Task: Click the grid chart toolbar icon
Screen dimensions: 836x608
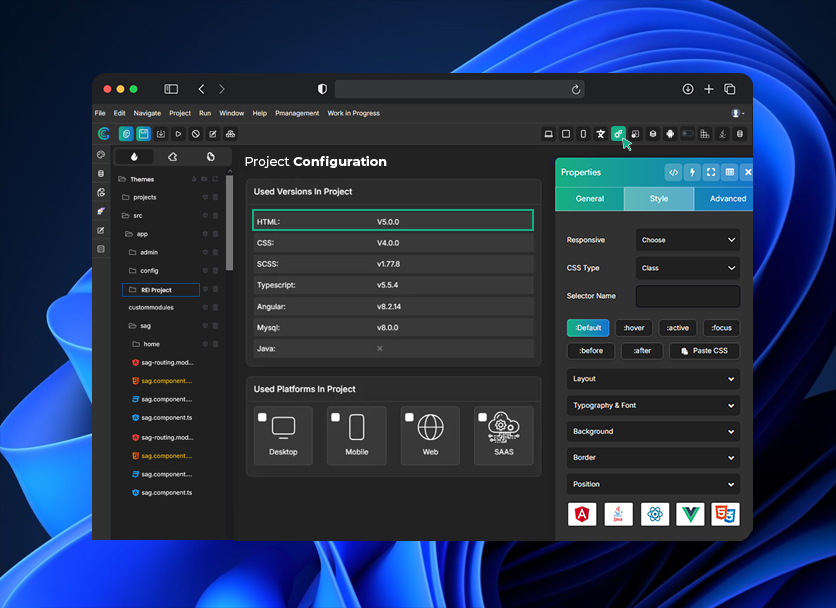Action: point(705,134)
